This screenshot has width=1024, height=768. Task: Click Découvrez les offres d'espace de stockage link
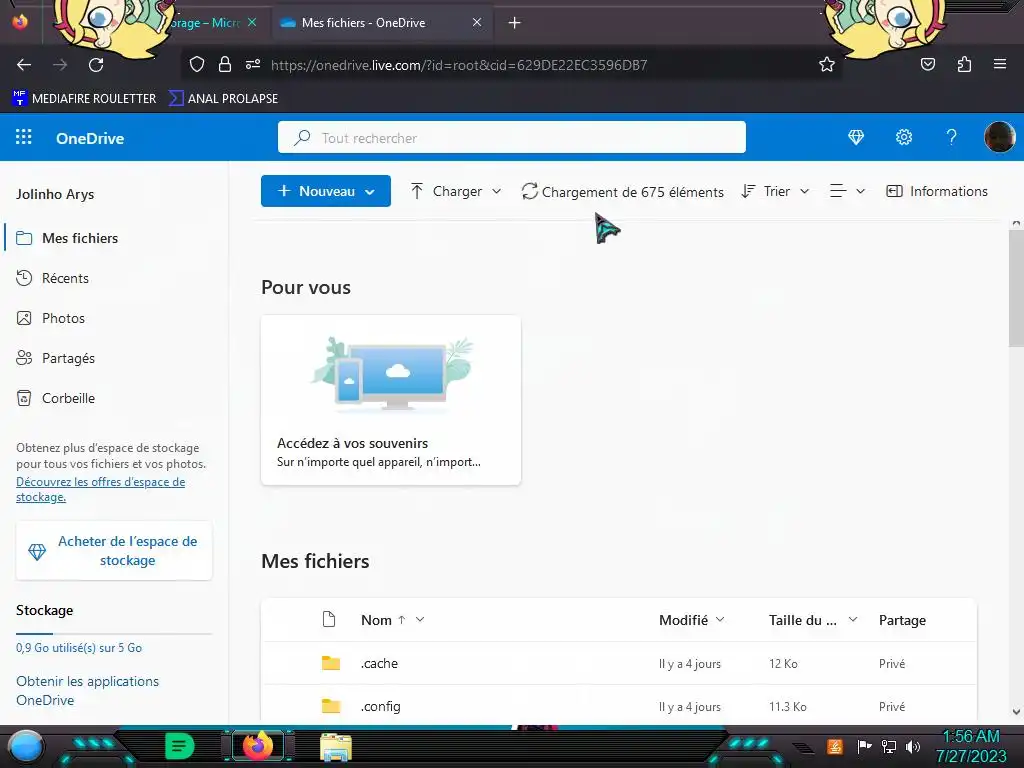(101, 489)
